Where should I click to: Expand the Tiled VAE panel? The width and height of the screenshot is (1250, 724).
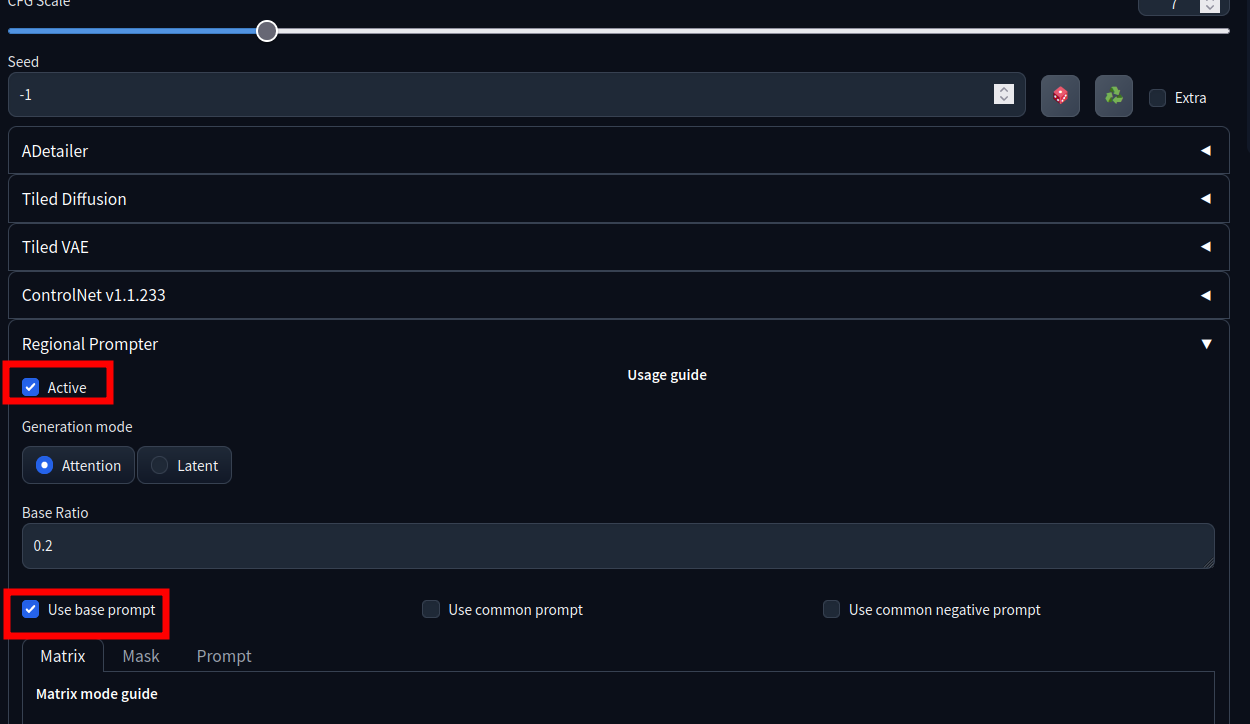click(x=618, y=247)
